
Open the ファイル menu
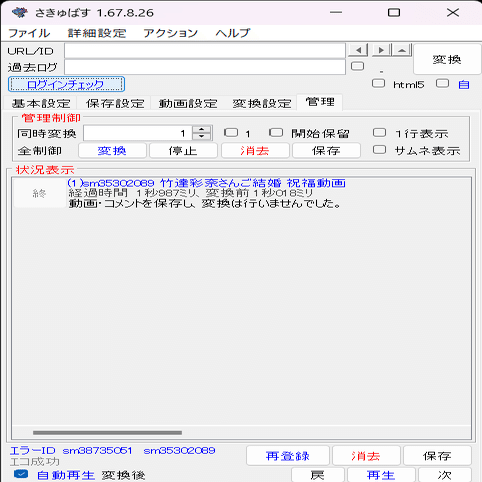pyautogui.click(x=29, y=33)
